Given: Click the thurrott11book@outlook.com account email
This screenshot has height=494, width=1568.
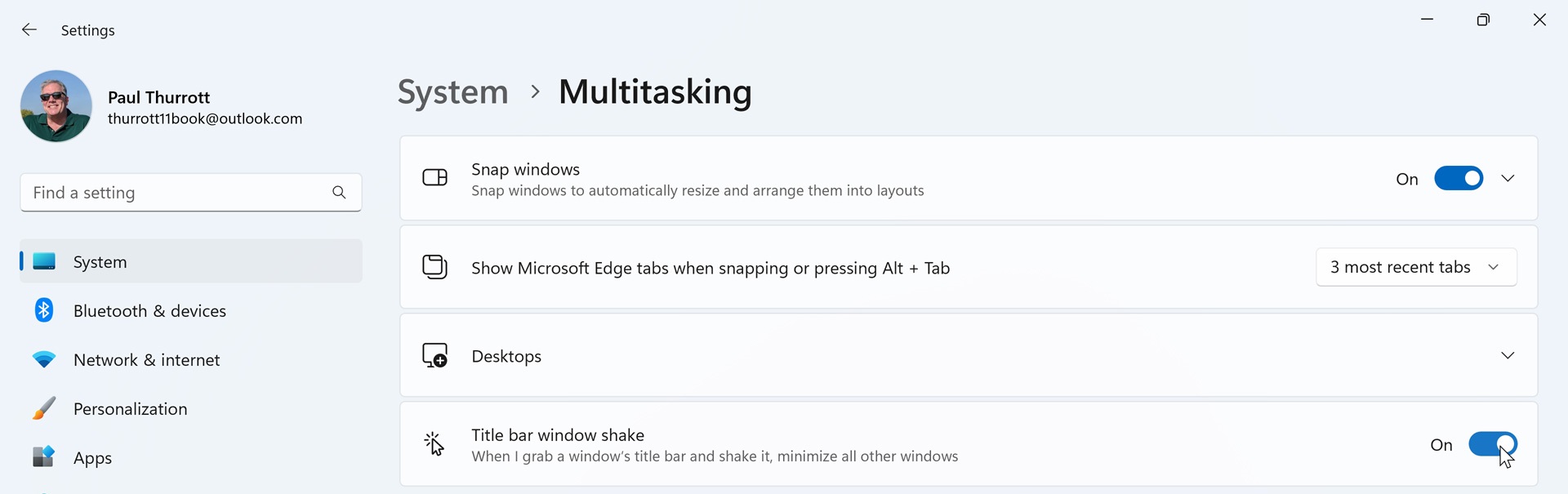Looking at the screenshot, I should tap(205, 118).
